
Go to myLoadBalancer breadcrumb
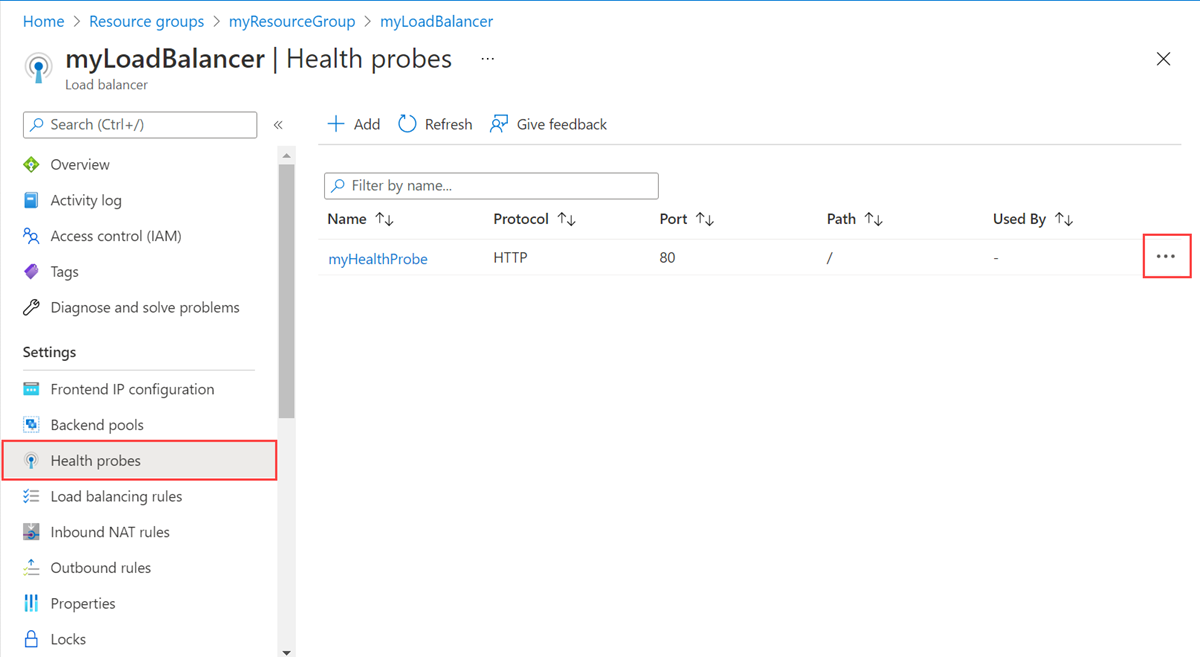437,21
